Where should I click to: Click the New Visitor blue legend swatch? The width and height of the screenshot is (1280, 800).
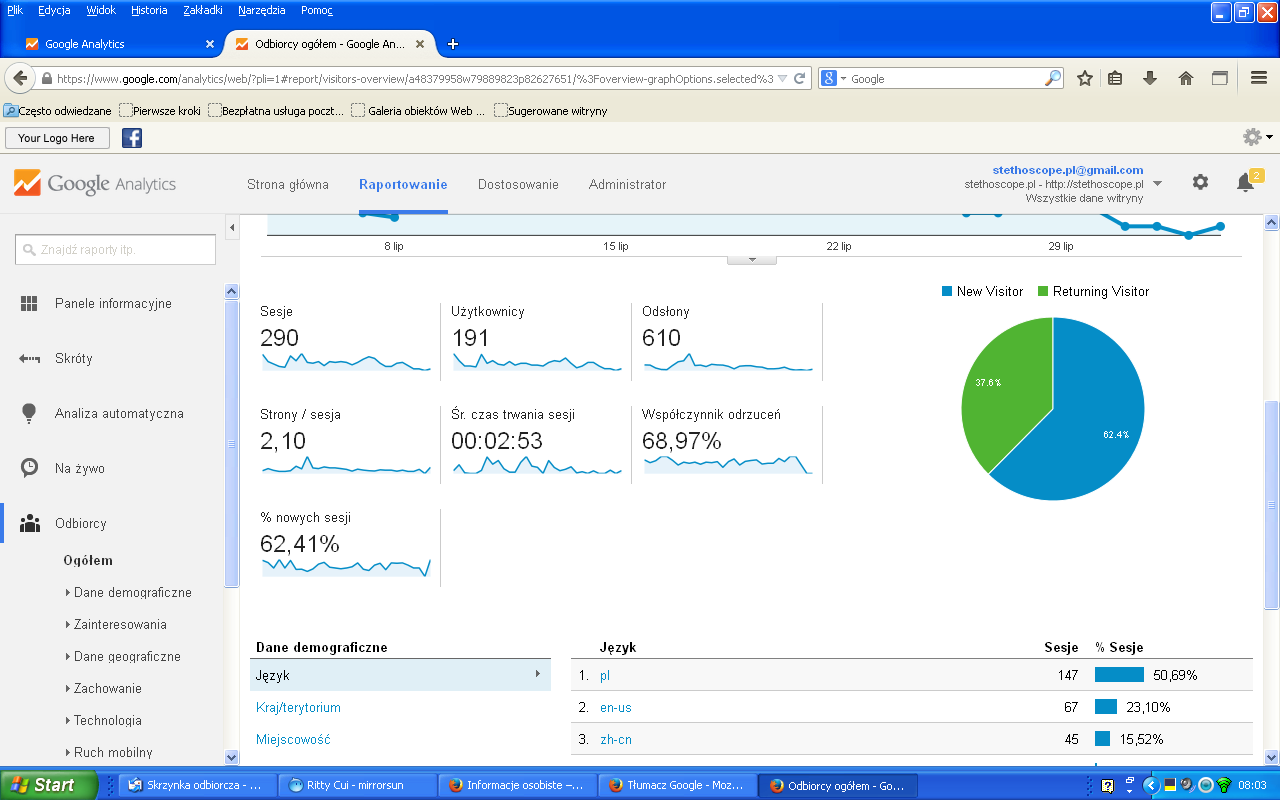click(x=947, y=291)
